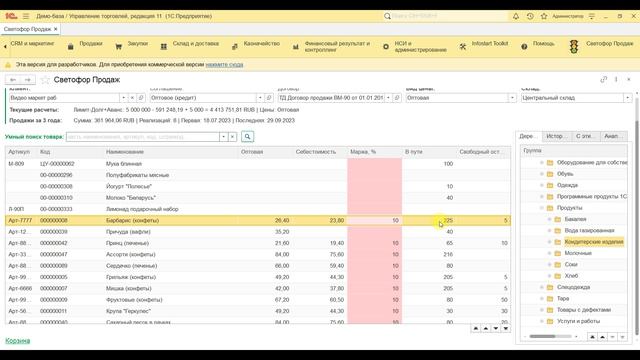Select Вода газированная folder
This screenshot has height=360, width=640.
tap(589, 231)
